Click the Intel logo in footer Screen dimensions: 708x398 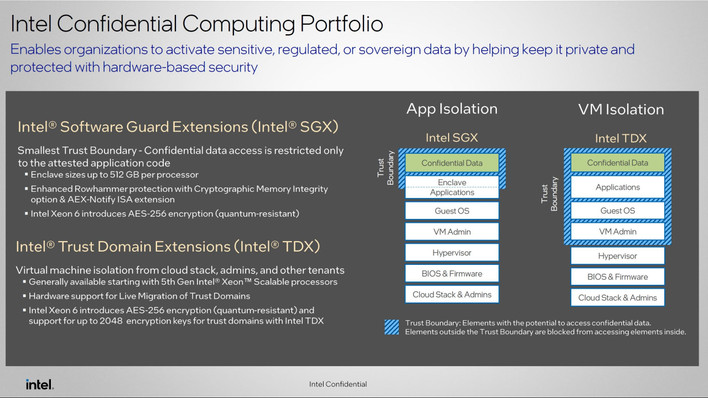click(40, 384)
